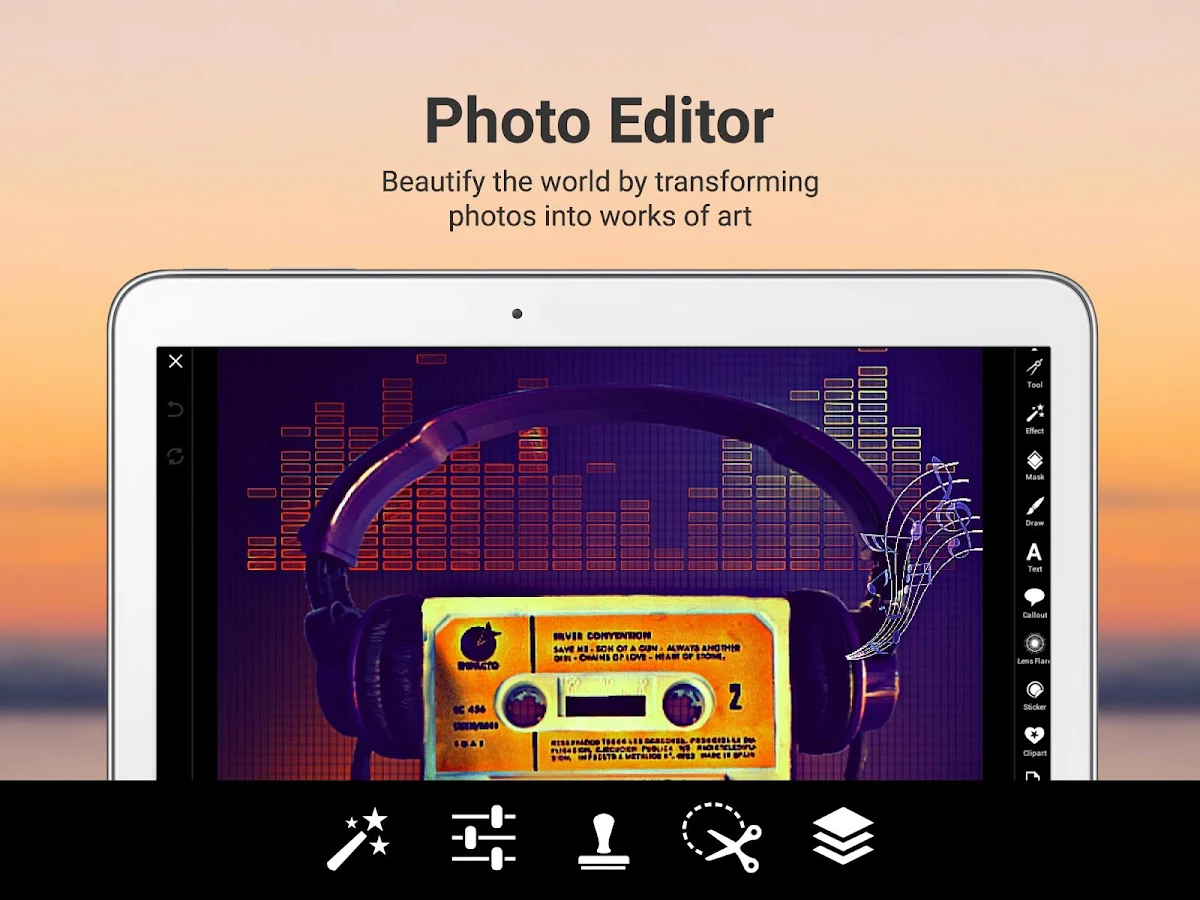The image size is (1200, 900).
Task: Click the stacked layers icon in bottom bar
Action: (x=843, y=836)
